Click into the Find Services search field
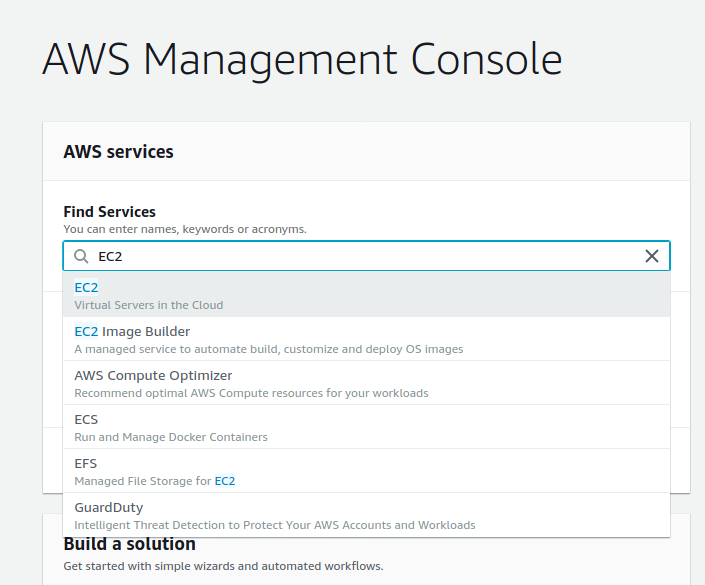 tap(366, 256)
